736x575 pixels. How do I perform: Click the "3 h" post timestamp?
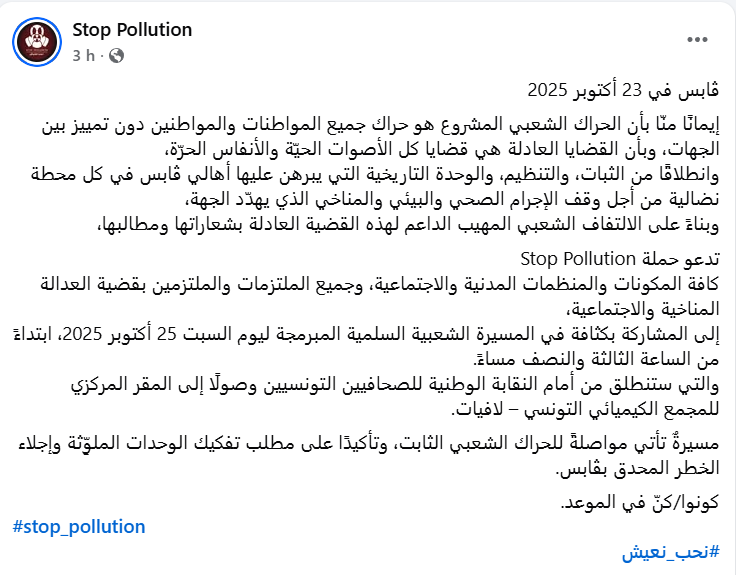(85, 55)
